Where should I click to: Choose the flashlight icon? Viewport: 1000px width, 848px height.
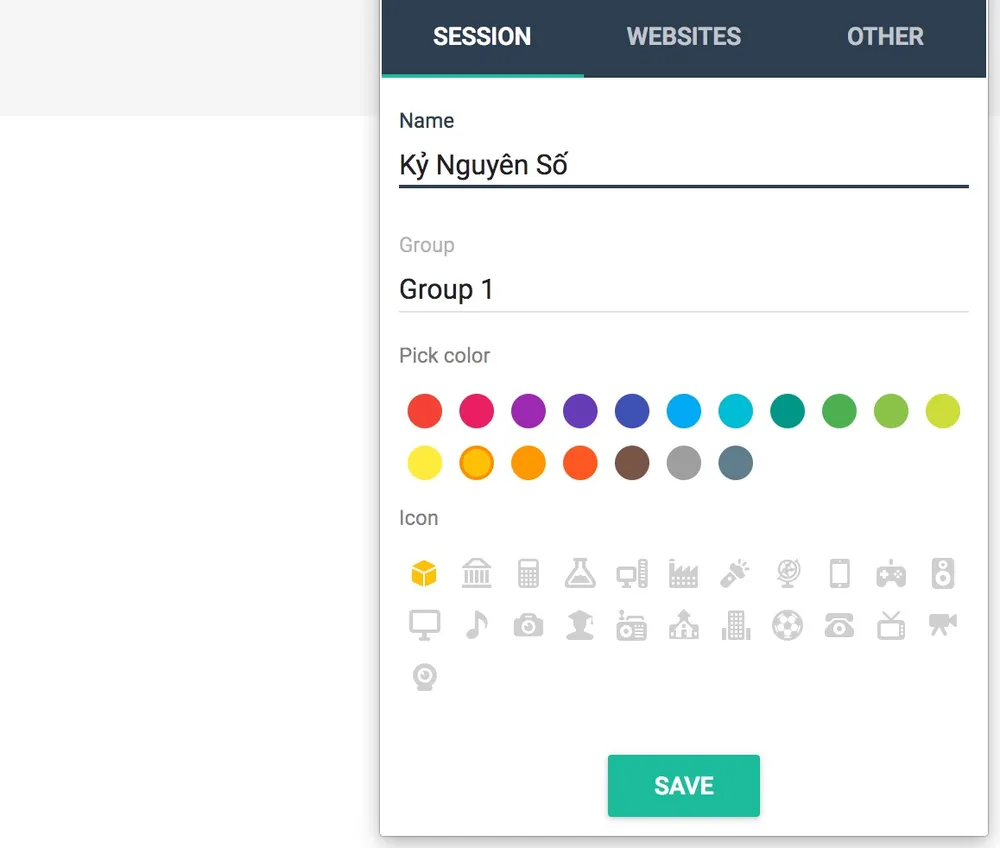[736, 574]
